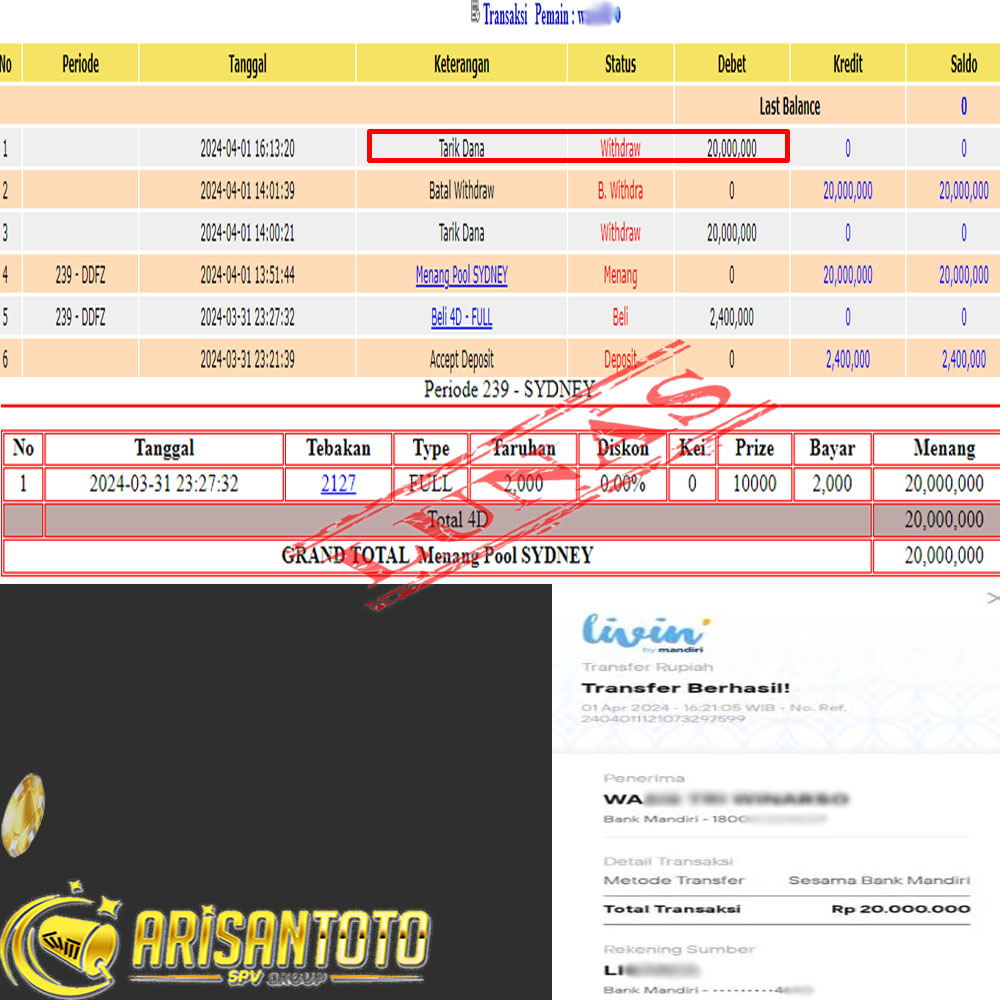Click the Kredit column header
The width and height of the screenshot is (1000, 1000).
coord(848,64)
